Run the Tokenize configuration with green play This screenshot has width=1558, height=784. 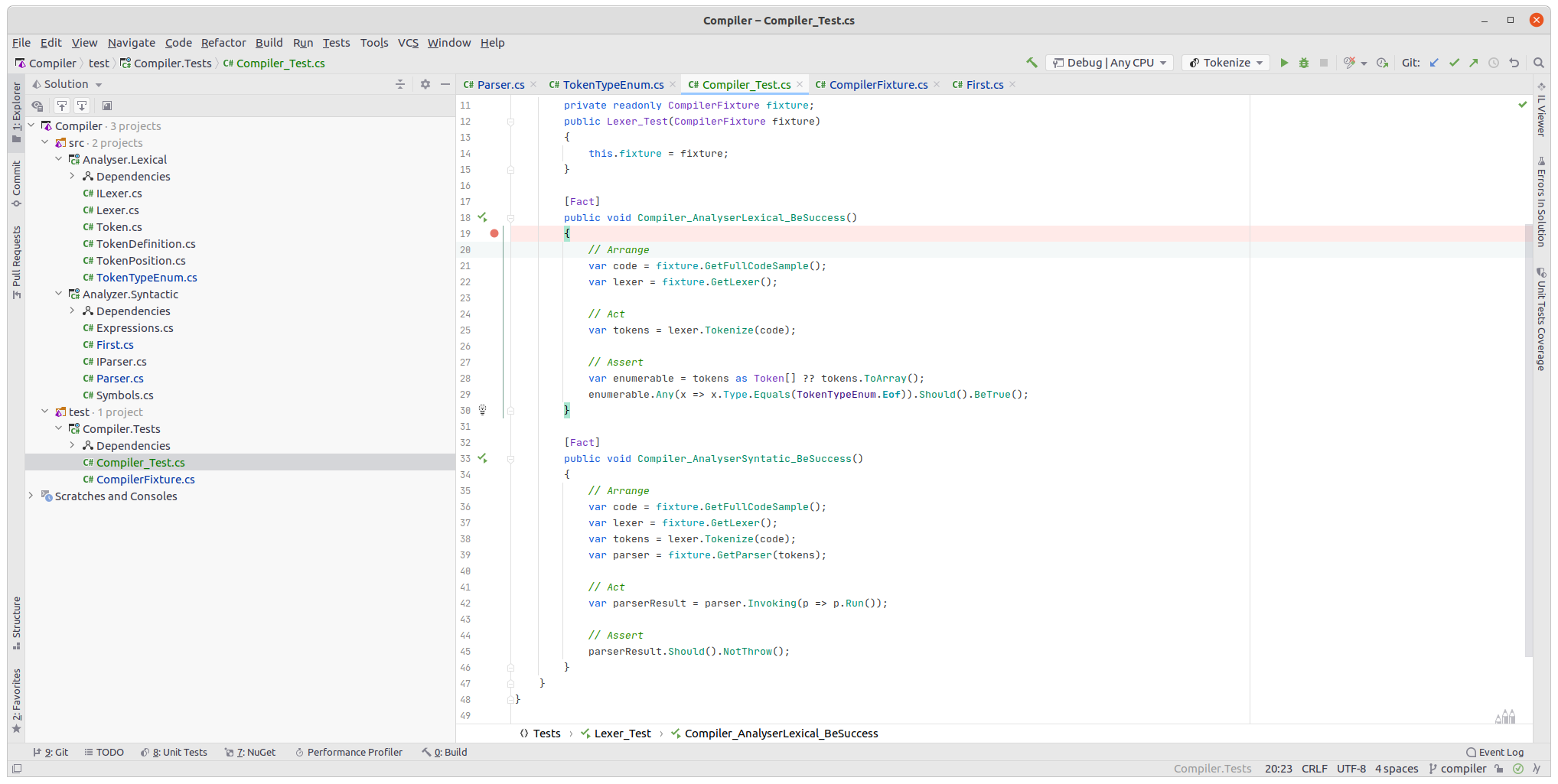[x=1284, y=63]
